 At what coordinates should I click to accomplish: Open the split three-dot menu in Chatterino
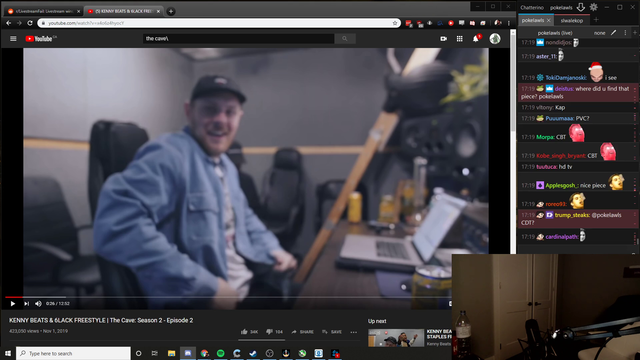[x=625, y=33]
